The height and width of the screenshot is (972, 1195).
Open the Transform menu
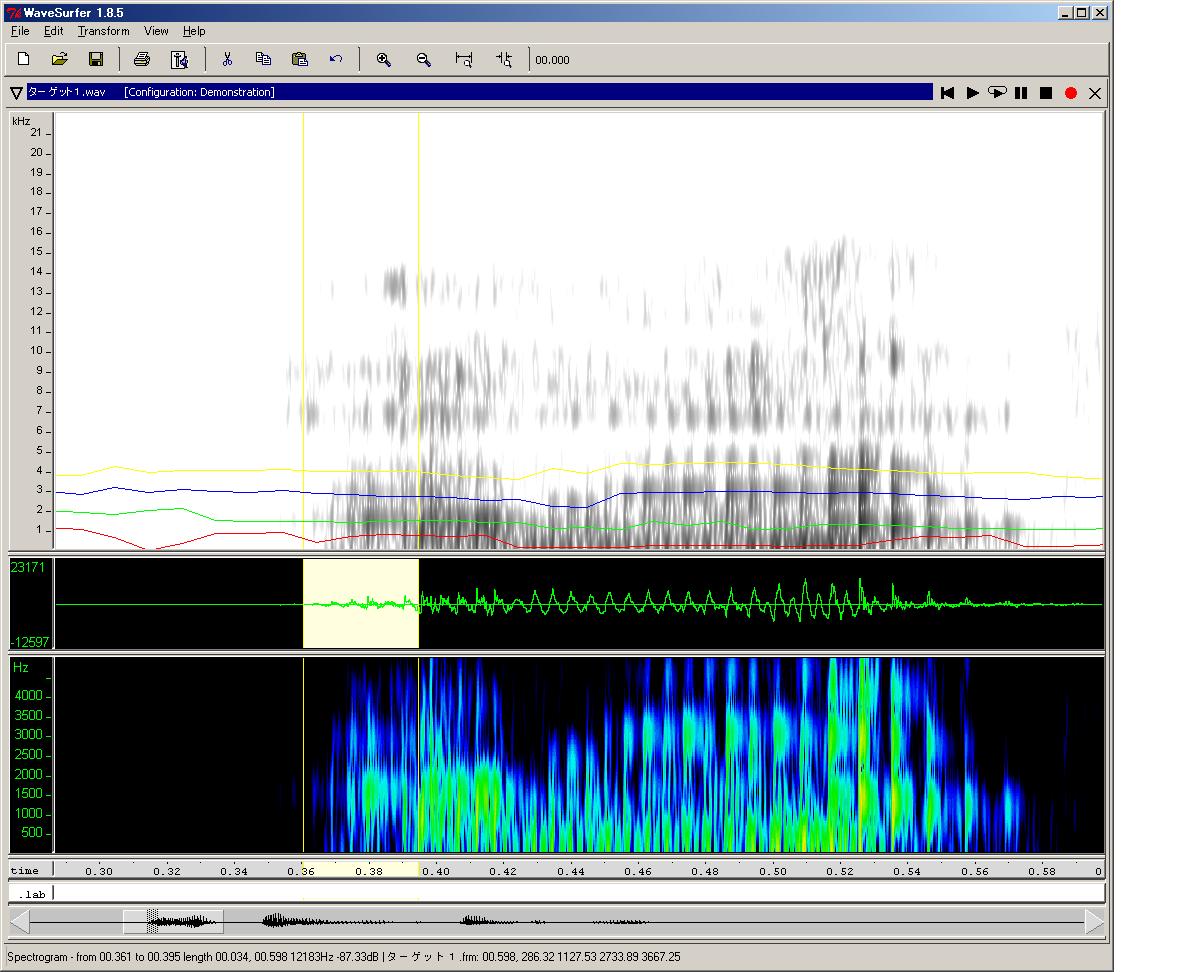103,31
